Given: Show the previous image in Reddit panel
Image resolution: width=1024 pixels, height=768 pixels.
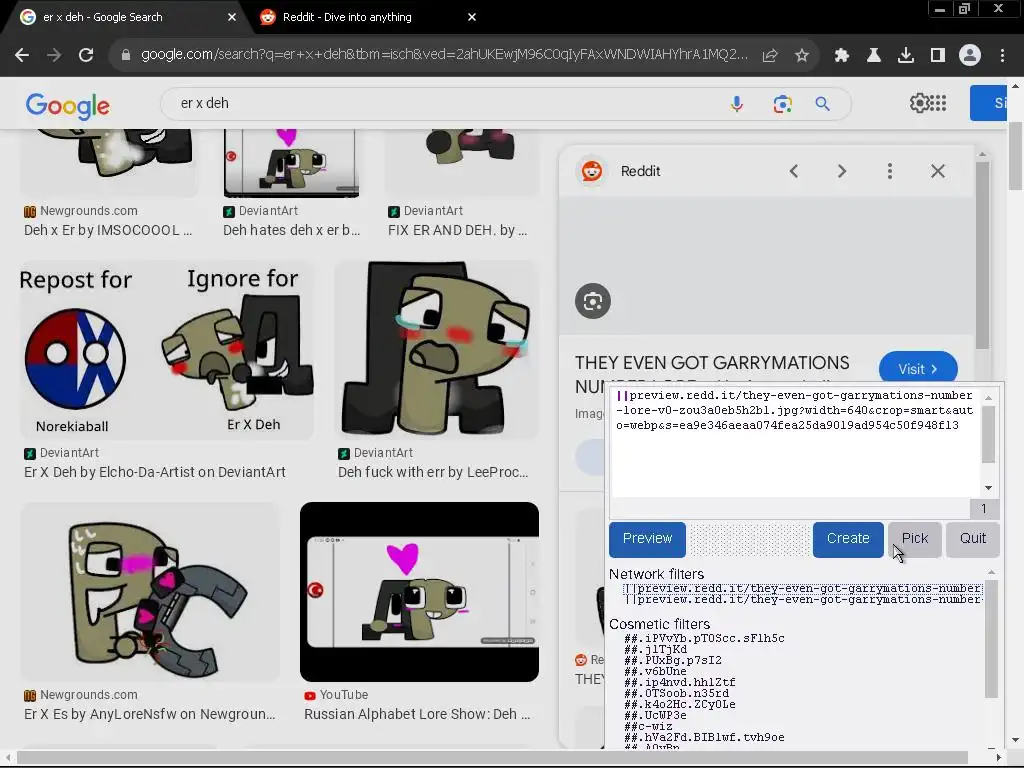Looking at the screenshot, I should pyautogui.click(x=793, y=171).
